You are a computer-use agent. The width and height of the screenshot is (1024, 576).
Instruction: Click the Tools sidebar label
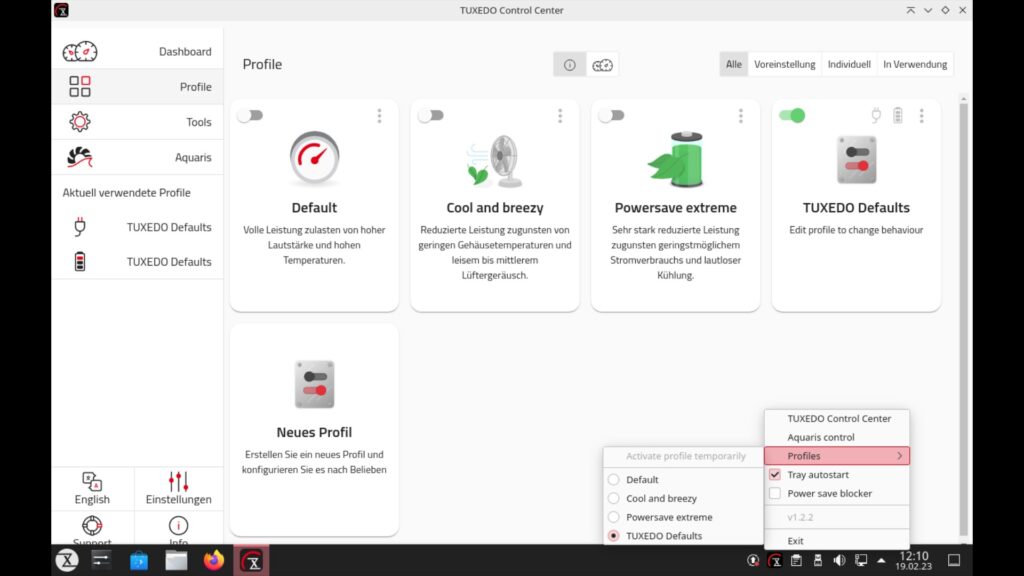click(199, 122)
